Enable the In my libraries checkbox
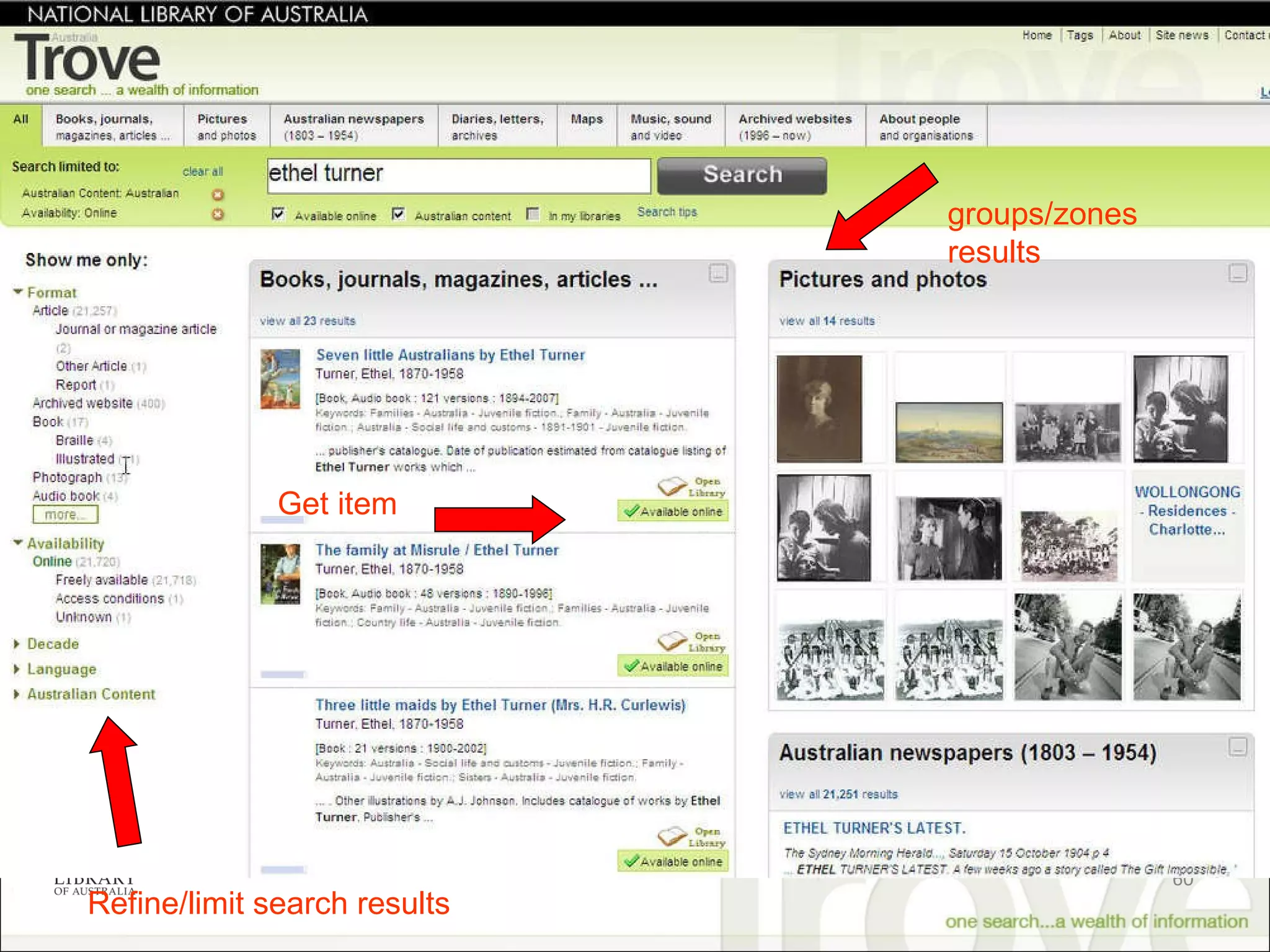The width and height of the screenshot is (1270, 952). click(x=532, y=214)
